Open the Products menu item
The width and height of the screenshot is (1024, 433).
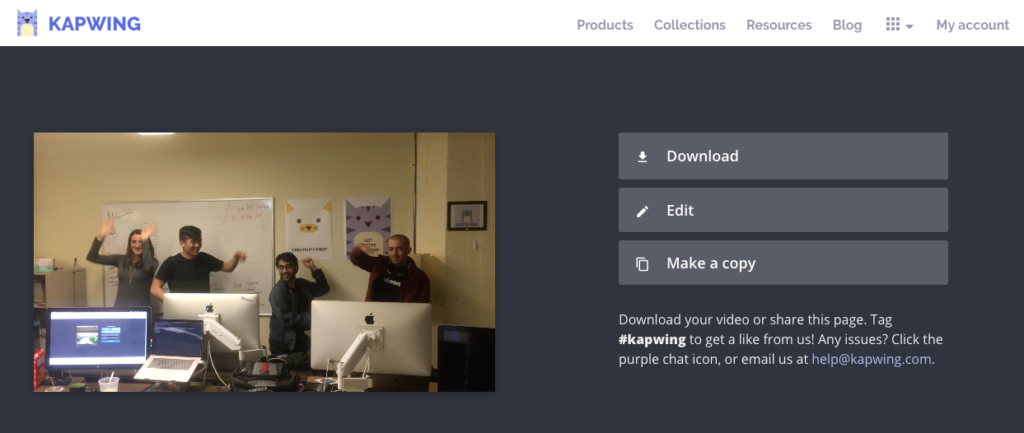604,25
